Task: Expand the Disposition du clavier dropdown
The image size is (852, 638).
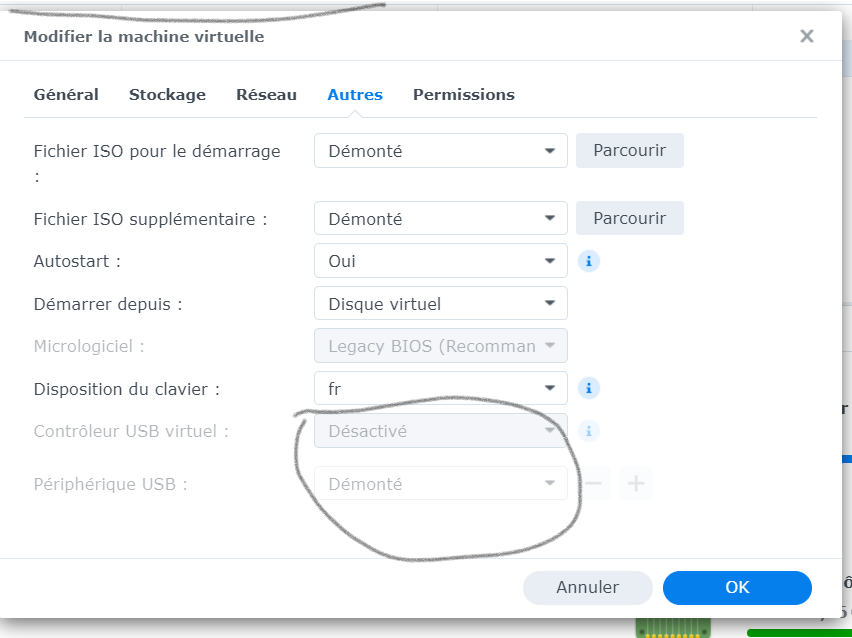Action: [x=440, y=388]
